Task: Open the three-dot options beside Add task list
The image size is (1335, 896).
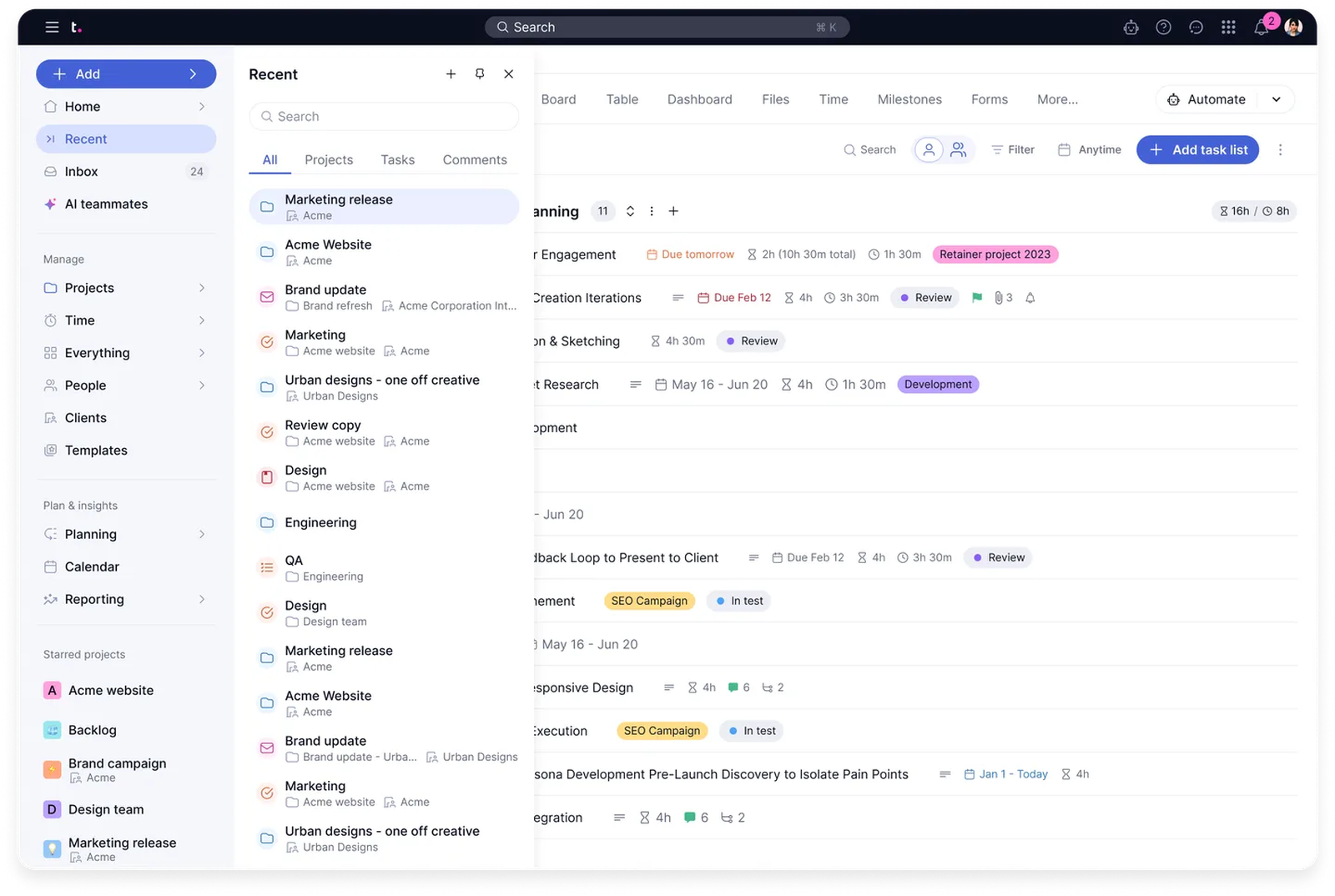Action: (1280, 150)
